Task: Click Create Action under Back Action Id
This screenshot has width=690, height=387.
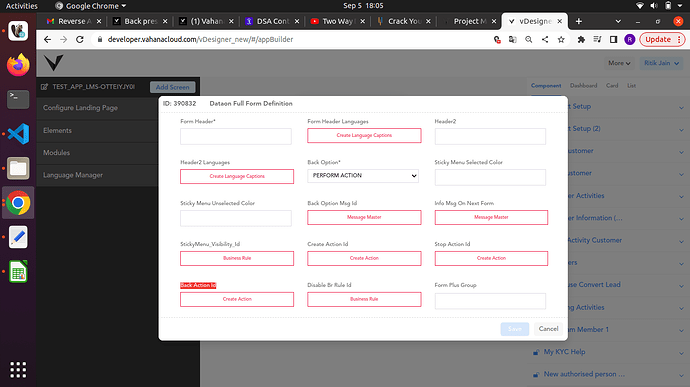Action: tap(237, 299)
